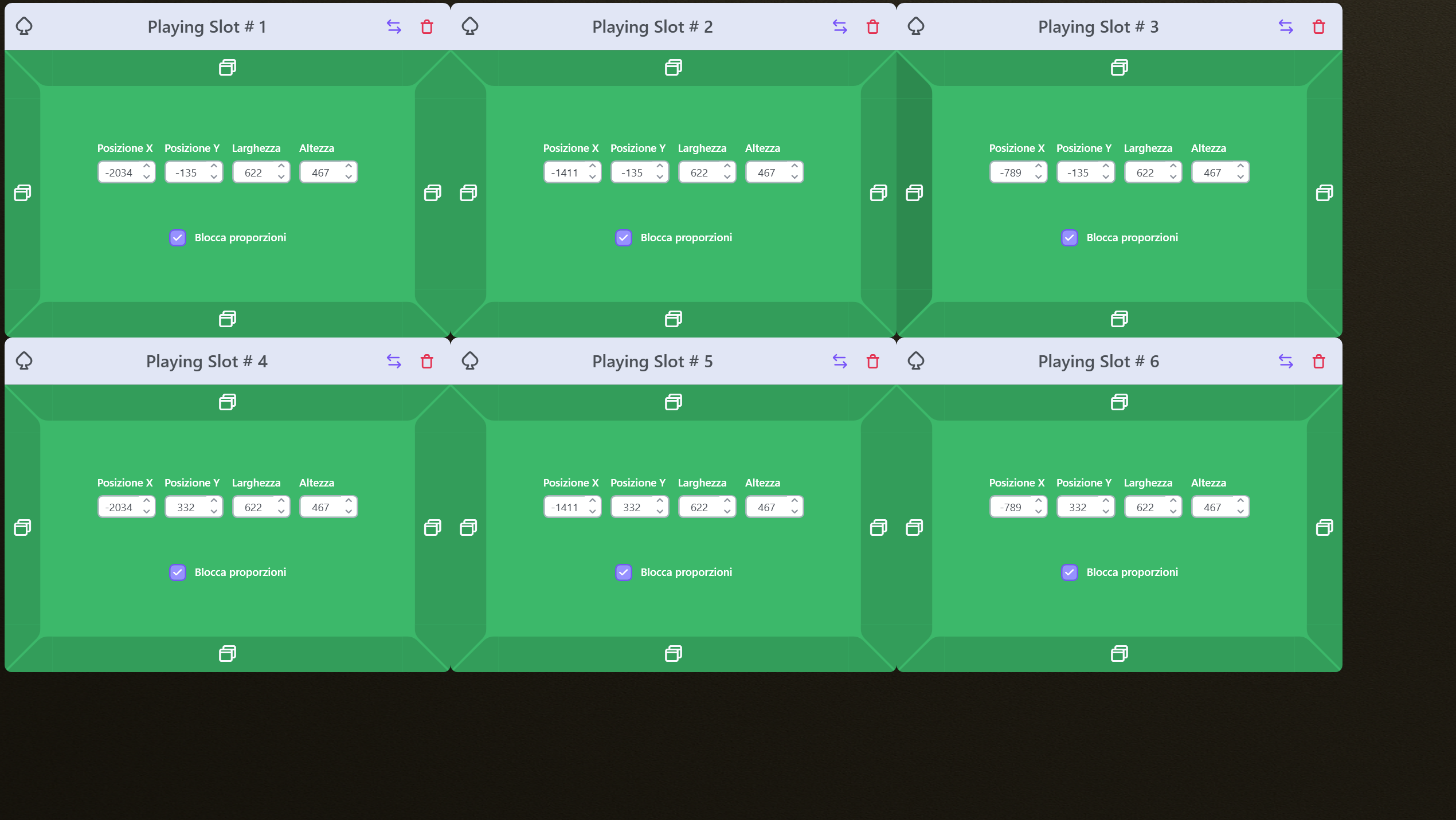Focus the Larghezza field in Playing Slot # 3
This screenshot has width=1456, height=820.
coord(1145,173)
